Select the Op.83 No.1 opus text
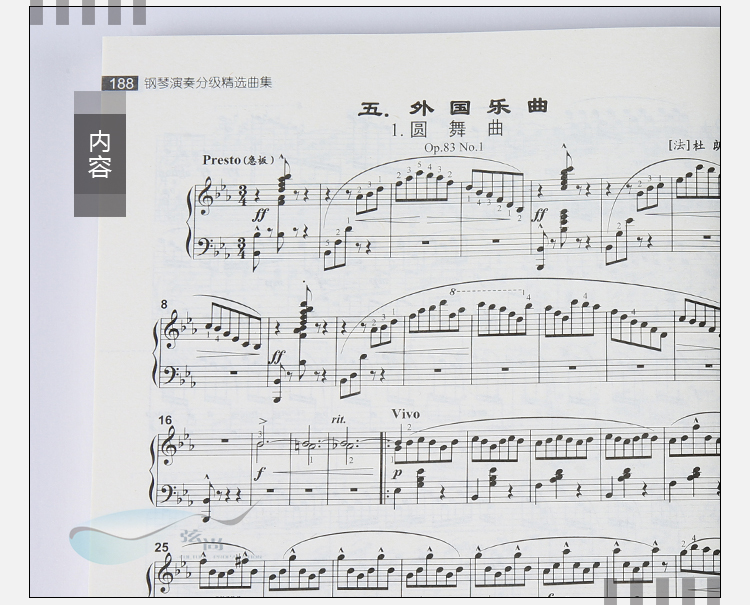The image size is (750, 605). tap(454, 147)
